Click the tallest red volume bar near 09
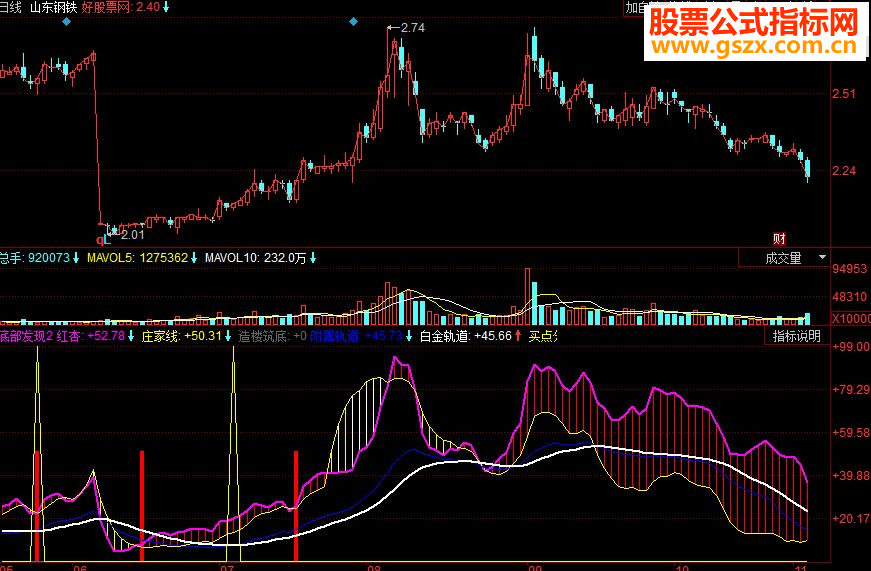 coord(528,297)
